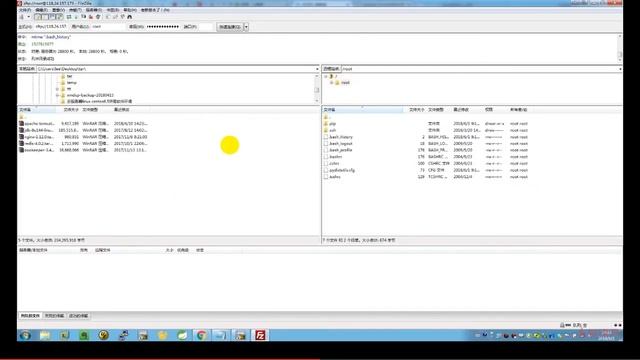This screenshot has height=360, width=640.
Task: Expand mmdvp-backup-20180412 folder in local tree
Action: pos(58,95)
